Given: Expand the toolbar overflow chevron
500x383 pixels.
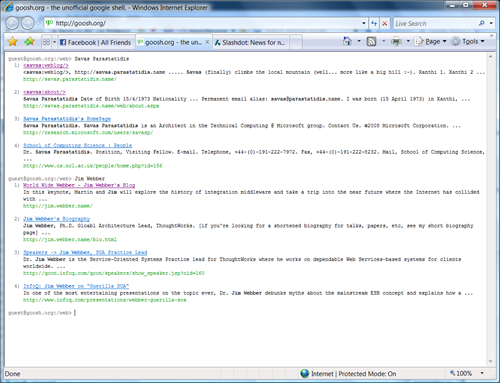Looking at the screenshot, I should pyautogui.click(x=492, y=35).
